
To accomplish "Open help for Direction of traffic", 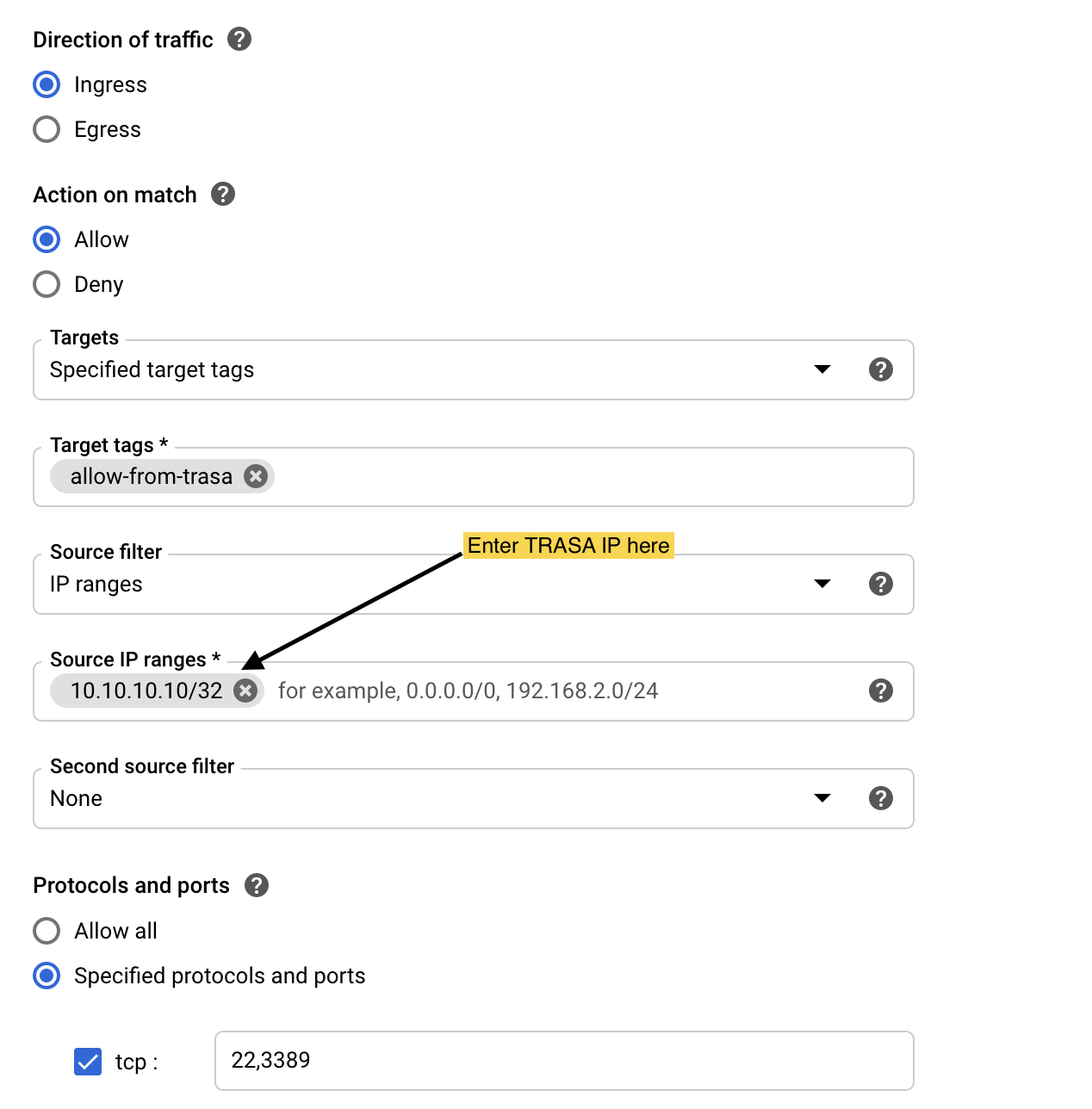I will 239,39.
